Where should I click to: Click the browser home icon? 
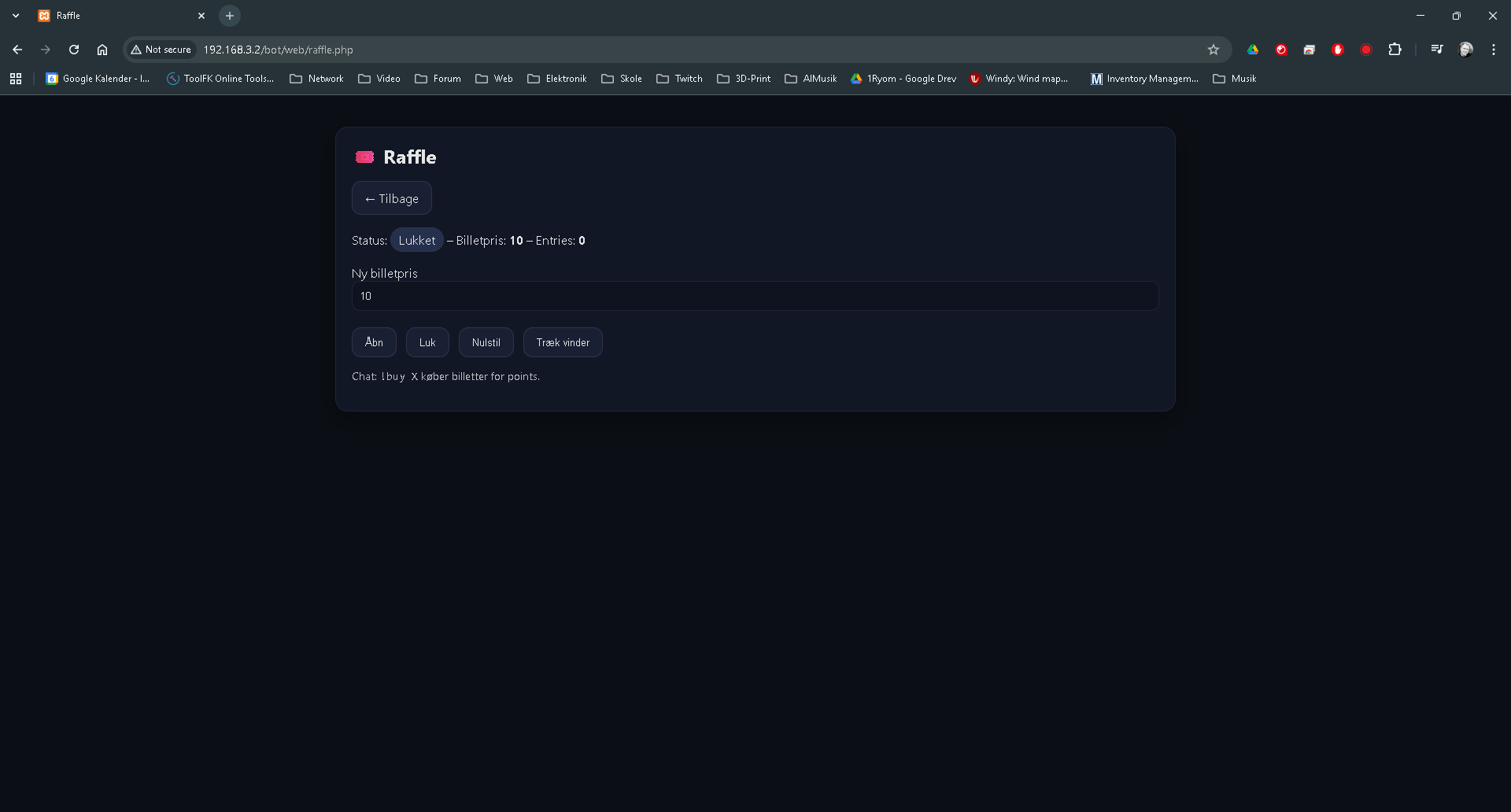pyautogui.click(x=102, y=50)
